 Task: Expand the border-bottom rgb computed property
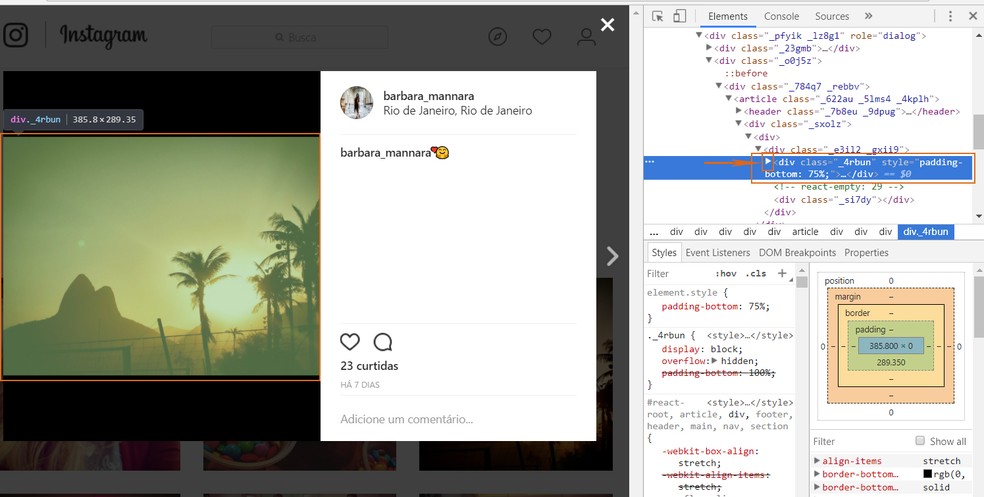click(817, 474)
